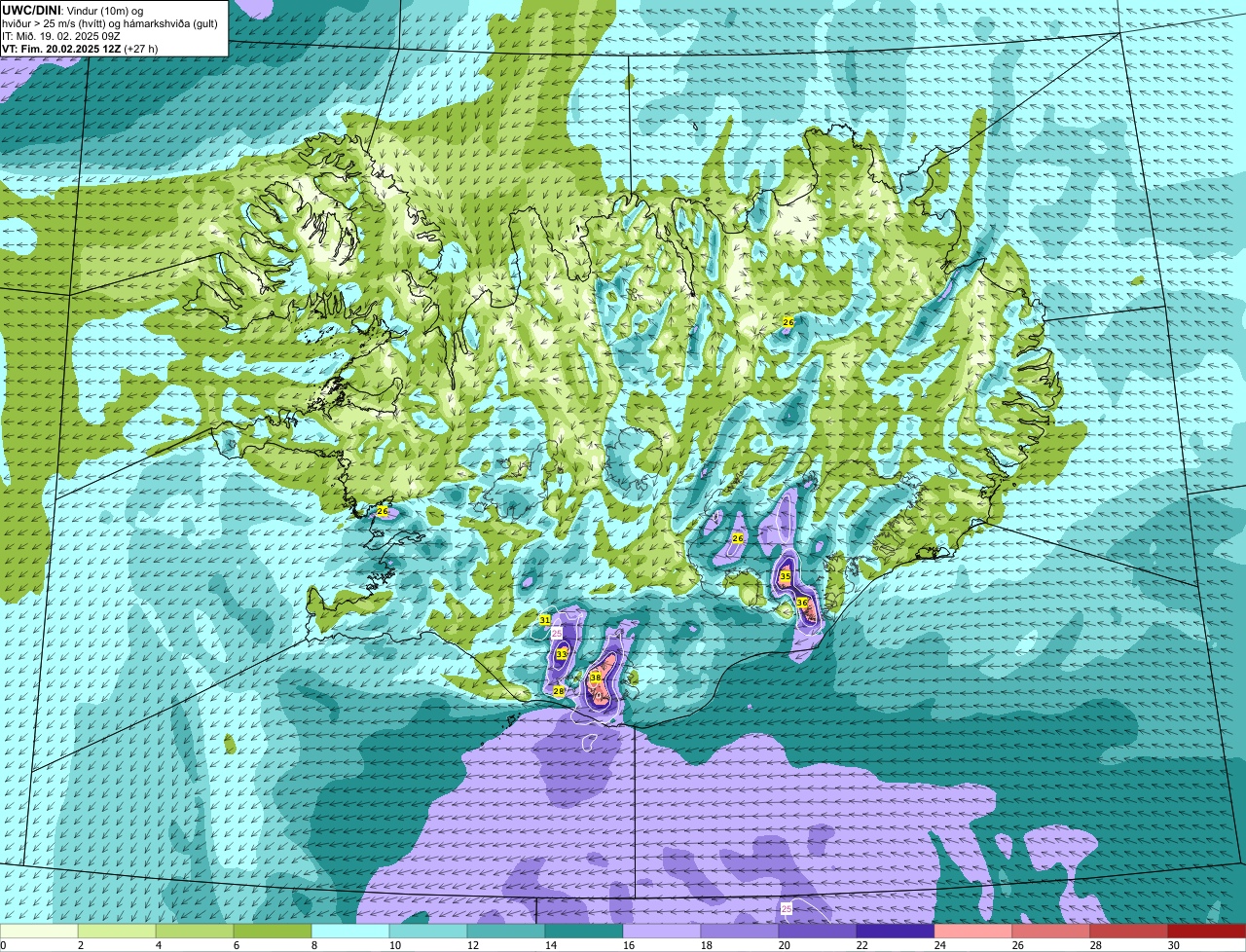
Task: Click the legend scale number 8
Action: [313, 945]
